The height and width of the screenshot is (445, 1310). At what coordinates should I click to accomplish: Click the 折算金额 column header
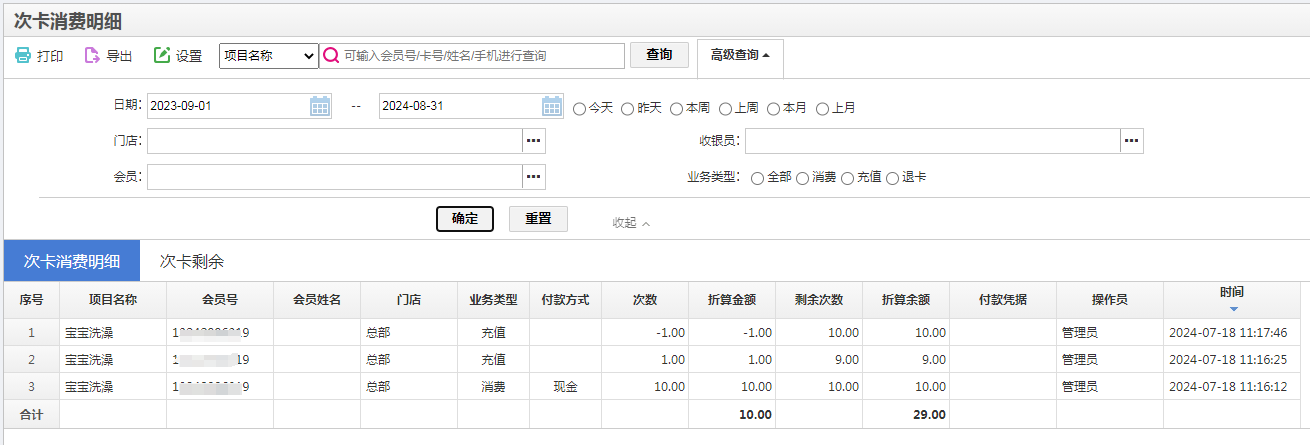tap(732, 300)
